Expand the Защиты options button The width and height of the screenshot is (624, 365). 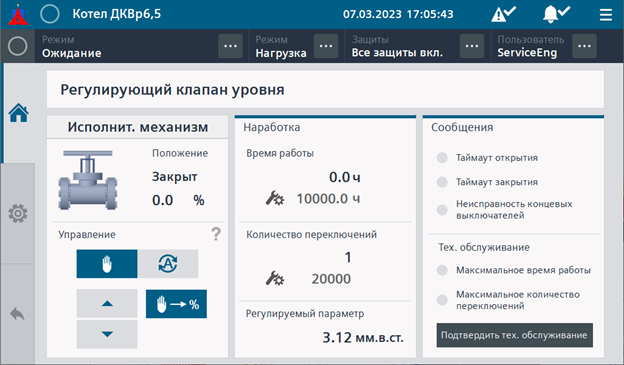(x=472, y=46)
